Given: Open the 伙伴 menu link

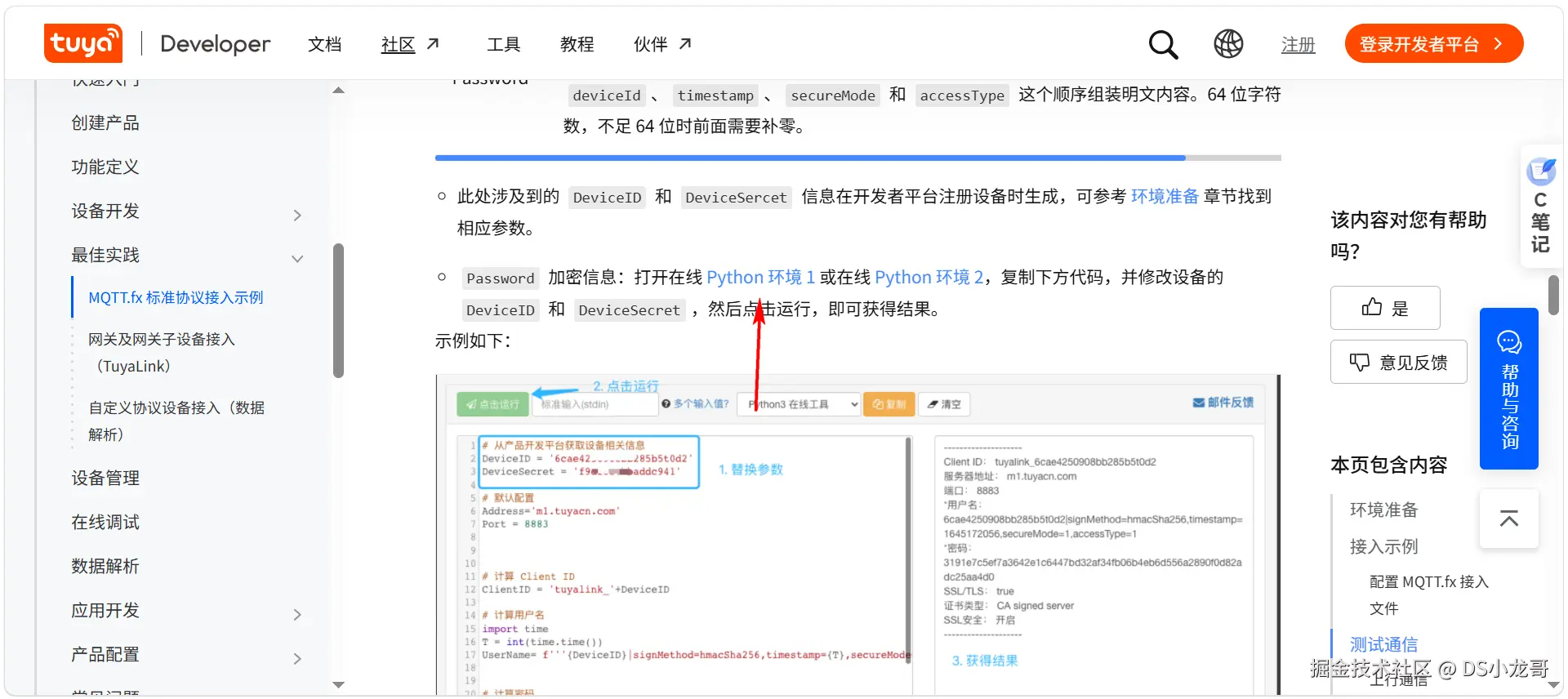Looking at the screenshot, I should [x=663, y=44].
